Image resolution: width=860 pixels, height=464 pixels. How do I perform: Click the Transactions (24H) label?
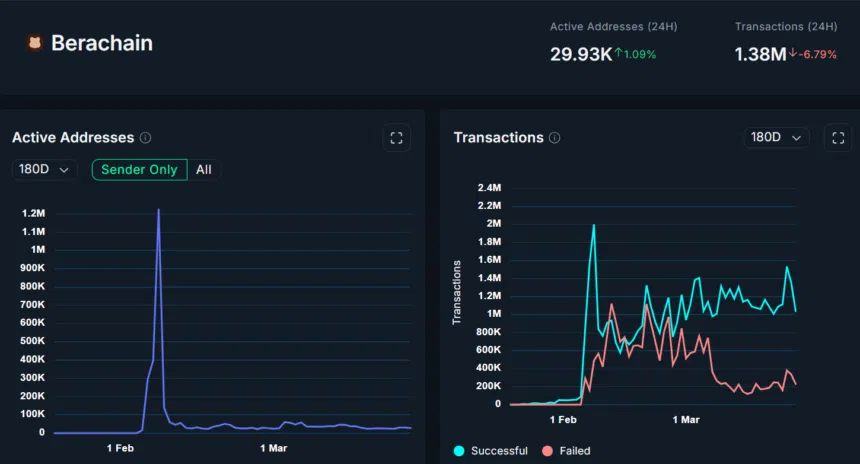click(x=786, y=26)
